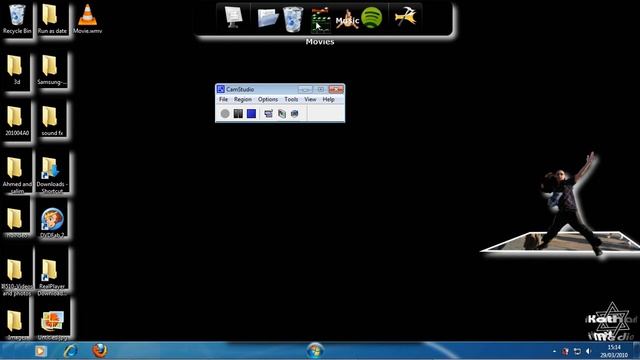The image size is (640, 360).
Task: Open the taskbar clock showing 15:14
Action: [614, 351]
